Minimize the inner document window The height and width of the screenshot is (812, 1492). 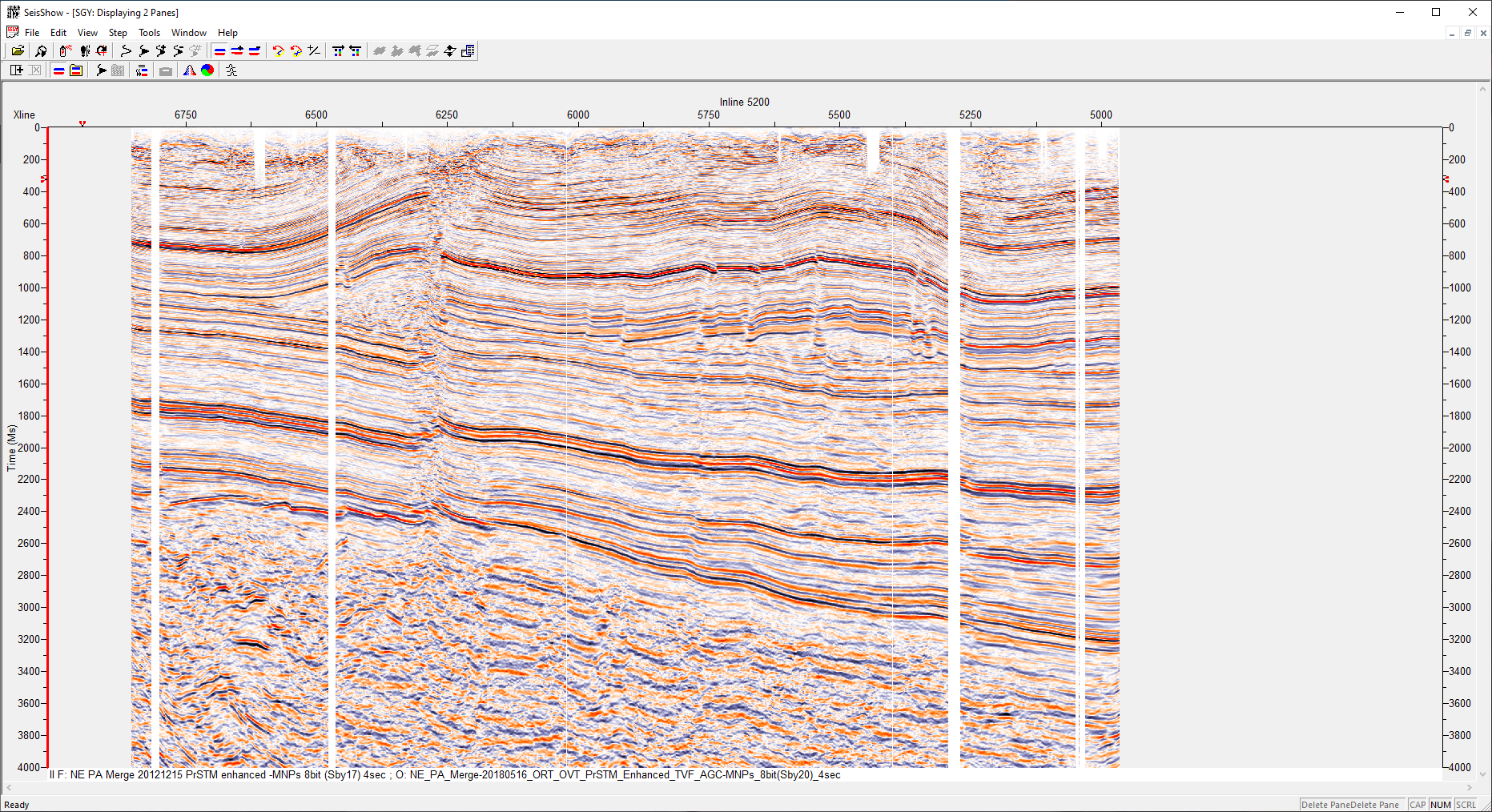coord(1452,33)
